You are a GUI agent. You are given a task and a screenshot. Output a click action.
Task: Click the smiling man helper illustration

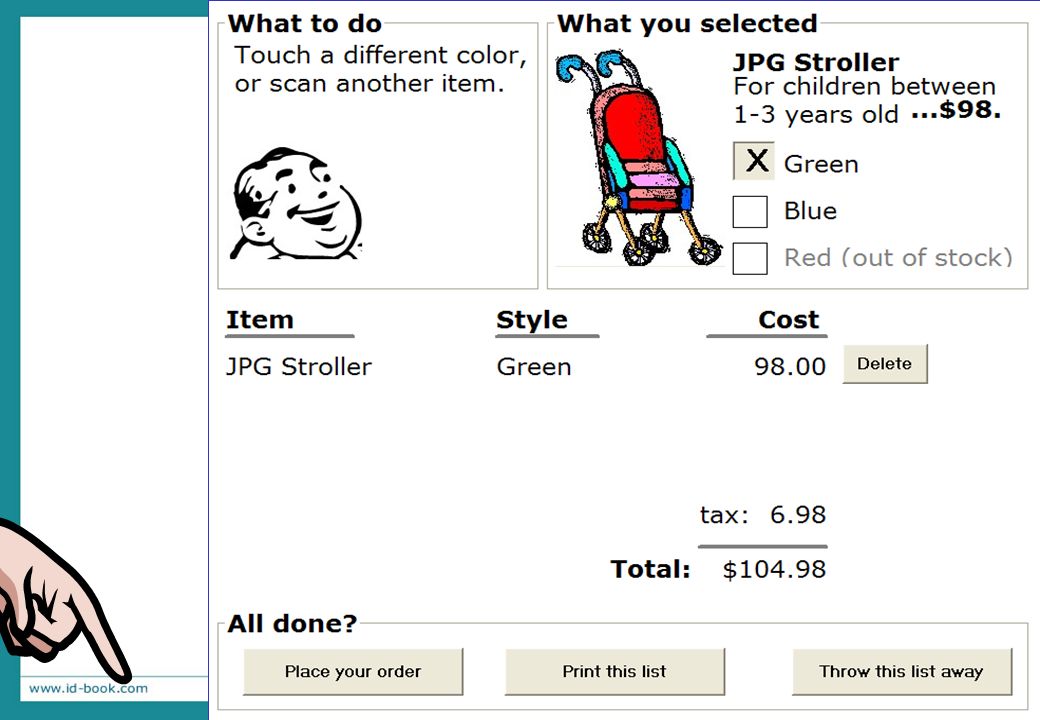click(x=296, y=204)
